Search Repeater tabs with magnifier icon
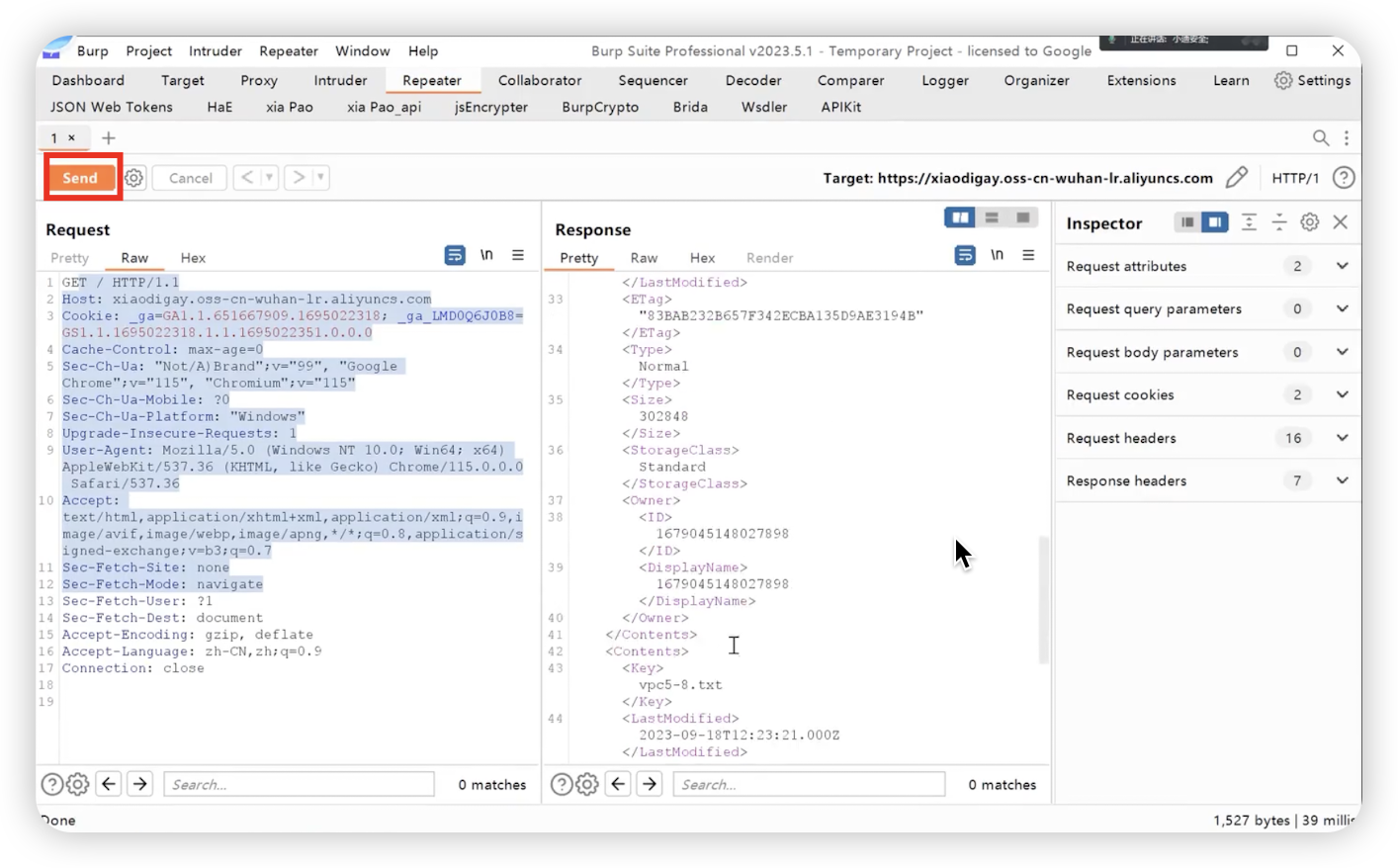The height and width of the screenshot is (868, 1398). click(1321, 137)
